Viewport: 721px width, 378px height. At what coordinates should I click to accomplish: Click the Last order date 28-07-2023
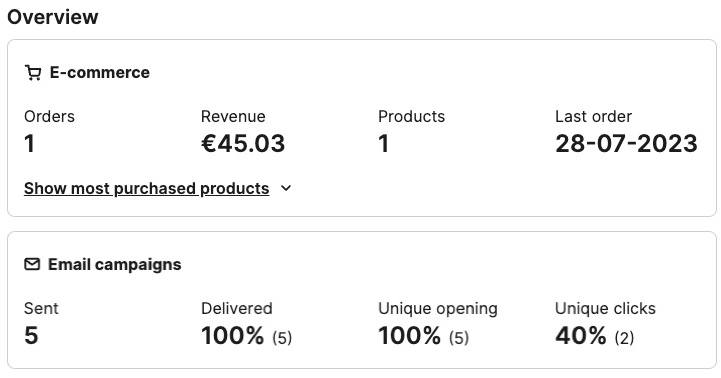point(626,143)
